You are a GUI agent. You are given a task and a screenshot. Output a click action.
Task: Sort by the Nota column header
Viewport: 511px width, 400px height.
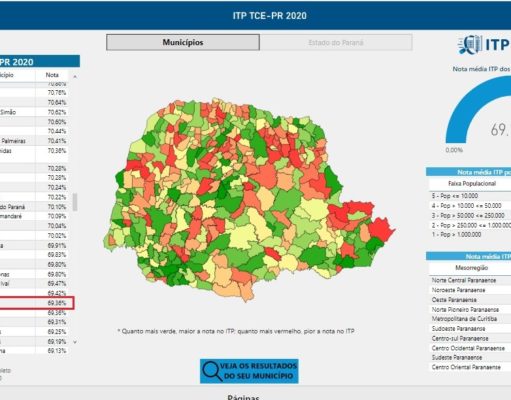52,75
